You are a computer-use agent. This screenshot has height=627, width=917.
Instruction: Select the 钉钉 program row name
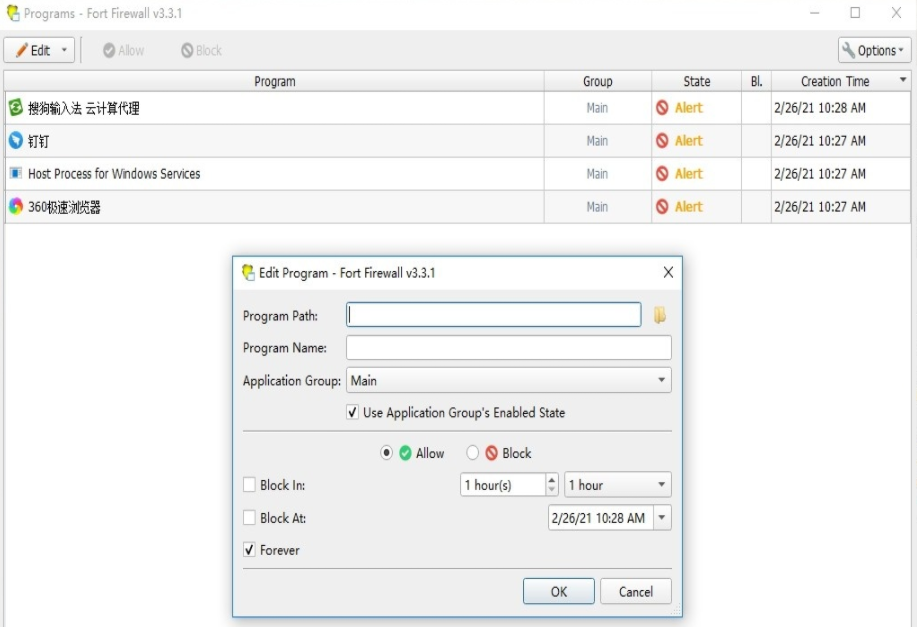[x=39, y=141]
